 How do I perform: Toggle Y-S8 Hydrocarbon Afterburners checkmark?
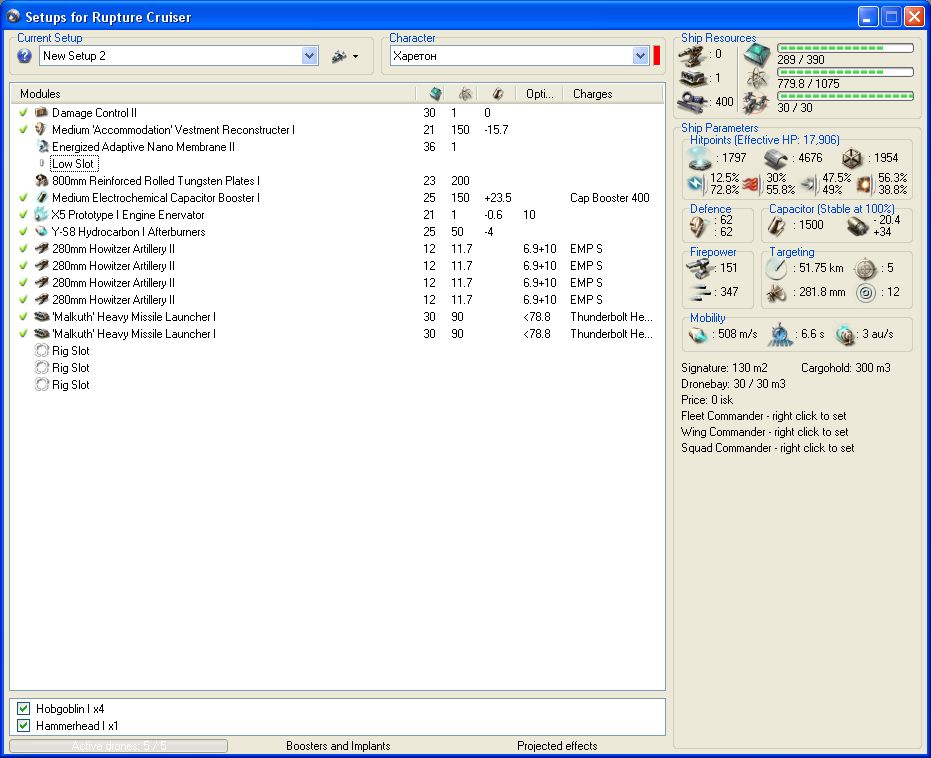(x=23, y=231)
